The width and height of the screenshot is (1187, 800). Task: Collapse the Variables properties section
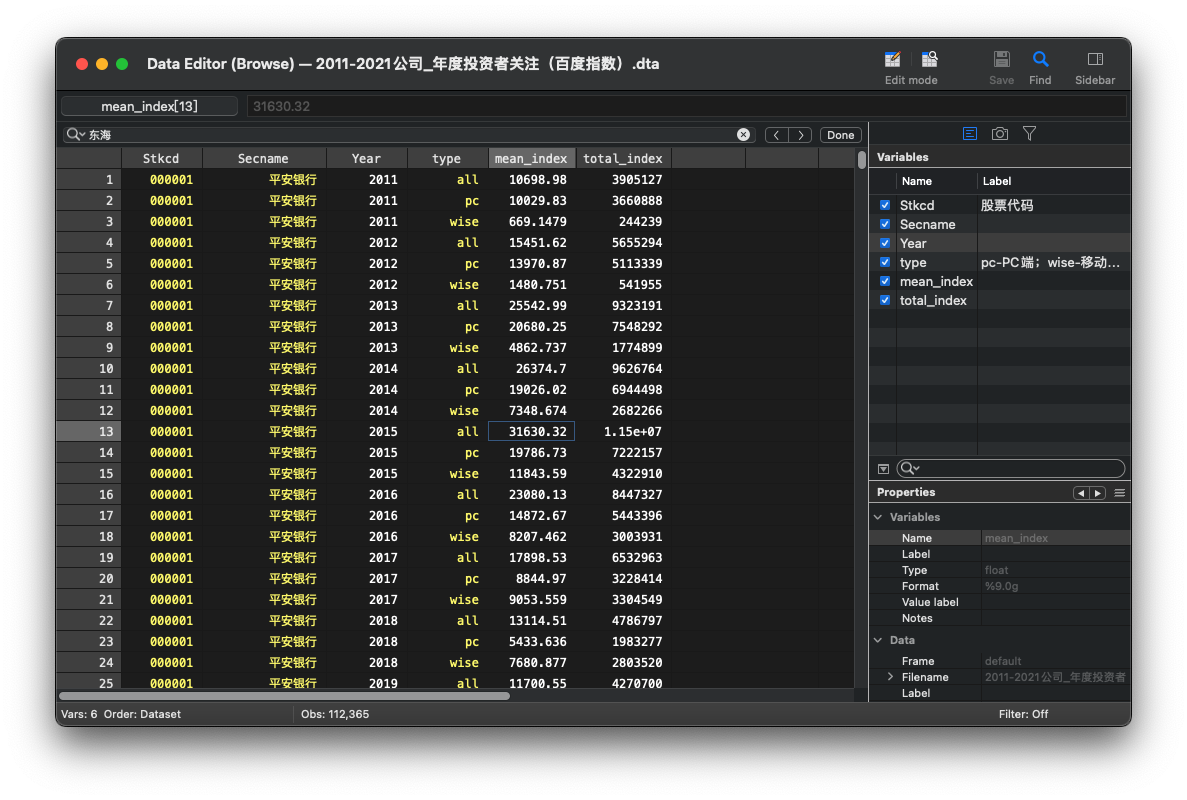pos(878,517)
